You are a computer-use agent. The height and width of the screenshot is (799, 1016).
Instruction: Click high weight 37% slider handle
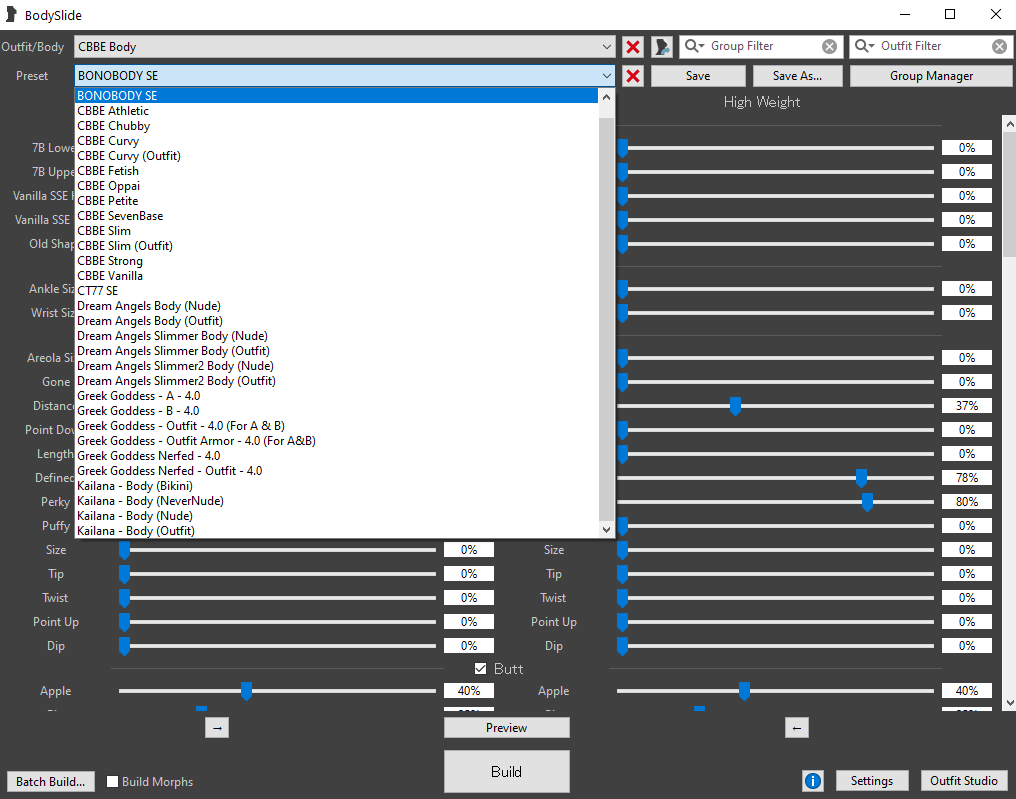[x=735, y=406]
